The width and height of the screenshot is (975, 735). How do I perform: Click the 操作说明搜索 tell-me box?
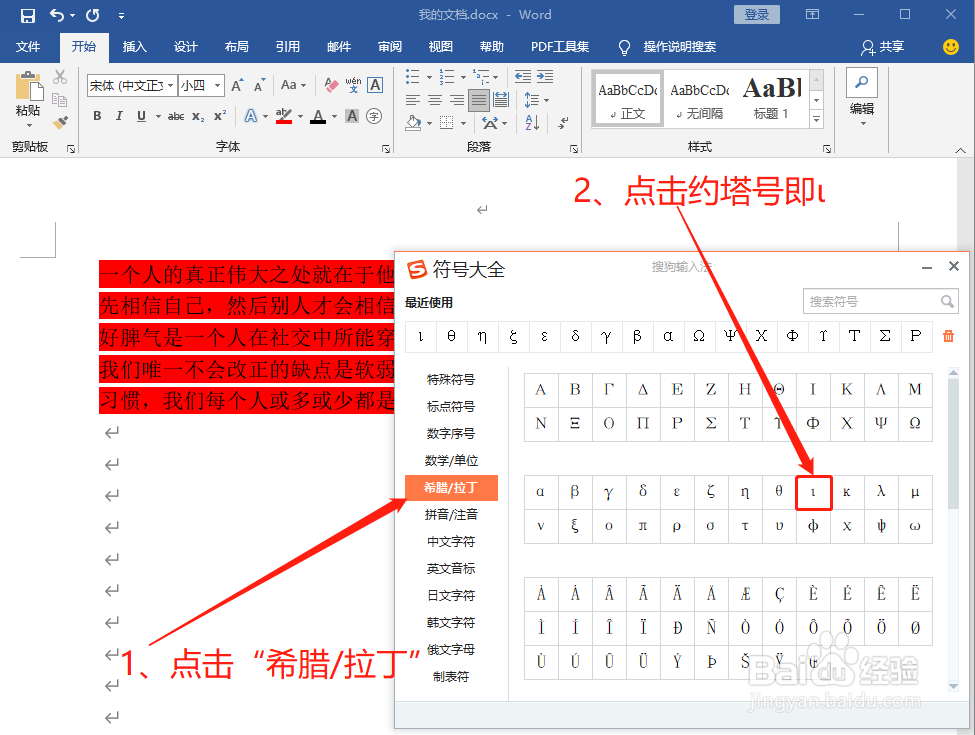pos(680,47)
